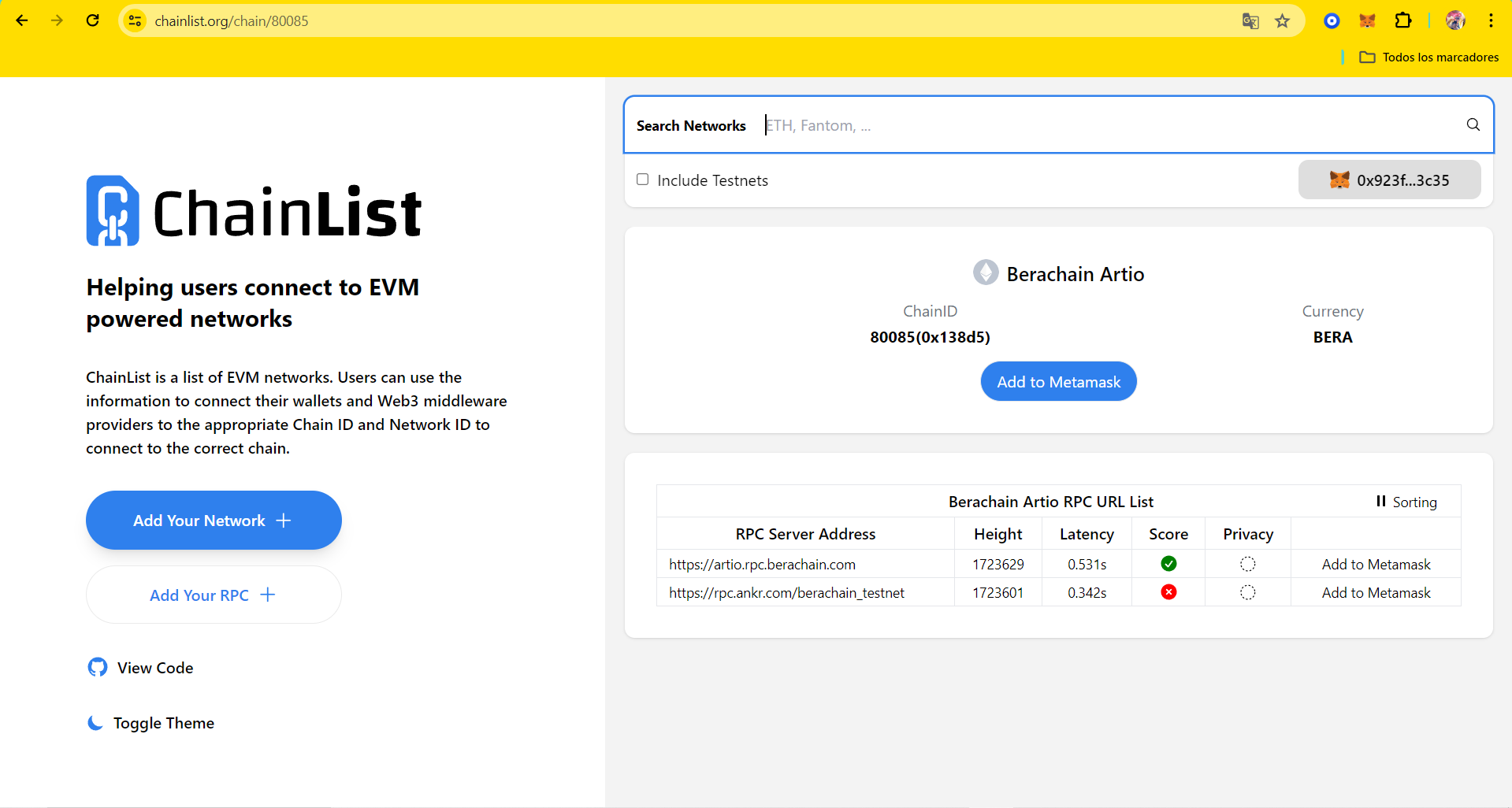
Task: Click the https://artio.rpc.berachain.com address
Action: click(762, 564)
